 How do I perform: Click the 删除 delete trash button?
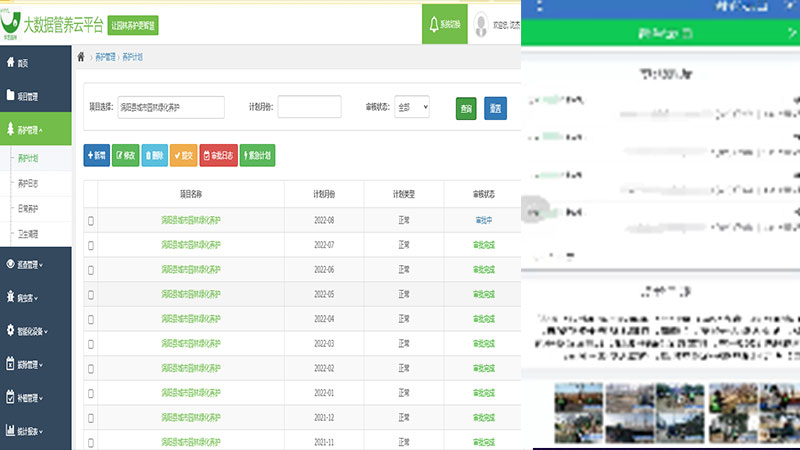pos(155,155)
